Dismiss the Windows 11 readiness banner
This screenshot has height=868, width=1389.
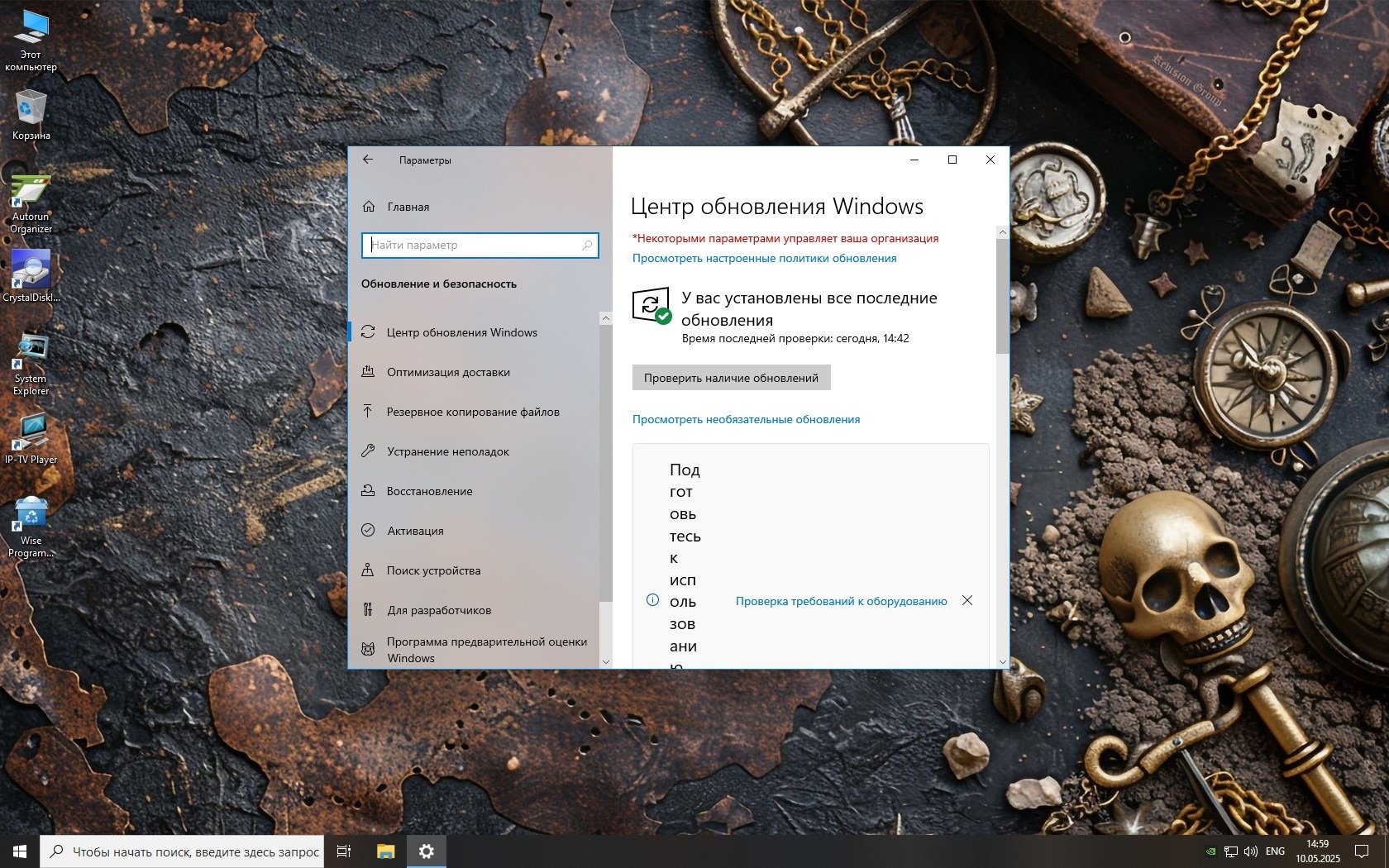(x=967, y=600)
